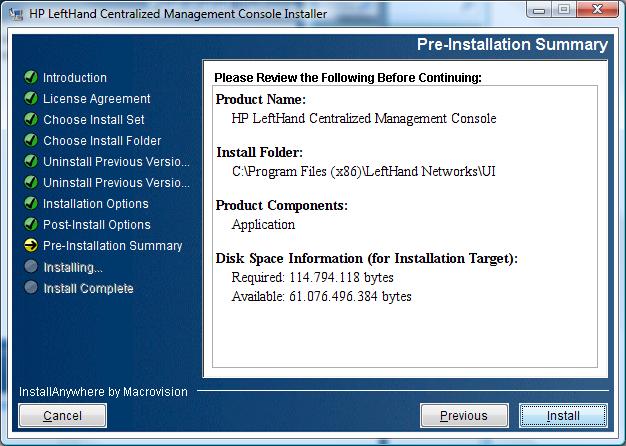Click the Install Folder heading
626x446 pixels.
(x=260, y=152)
